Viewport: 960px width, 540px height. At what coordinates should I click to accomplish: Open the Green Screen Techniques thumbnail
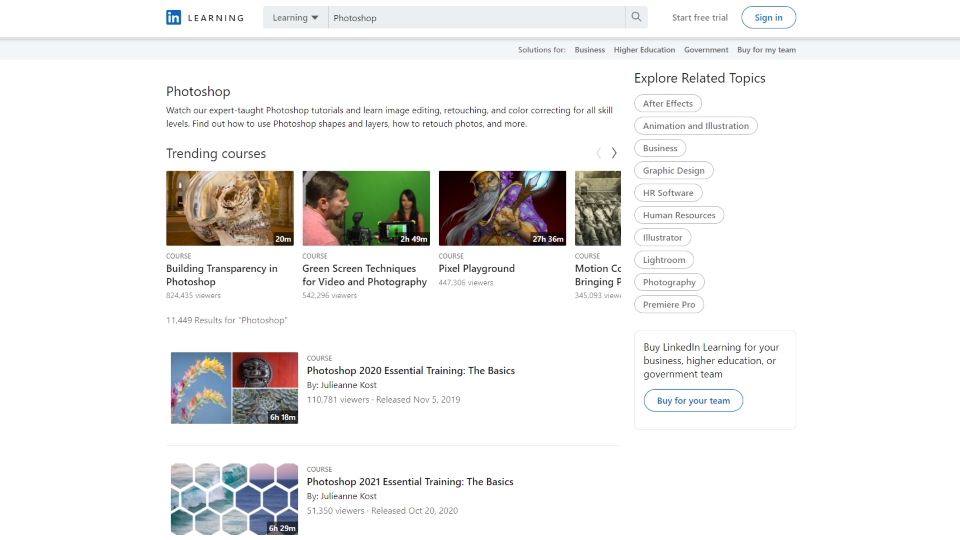(x=366, y=208)
